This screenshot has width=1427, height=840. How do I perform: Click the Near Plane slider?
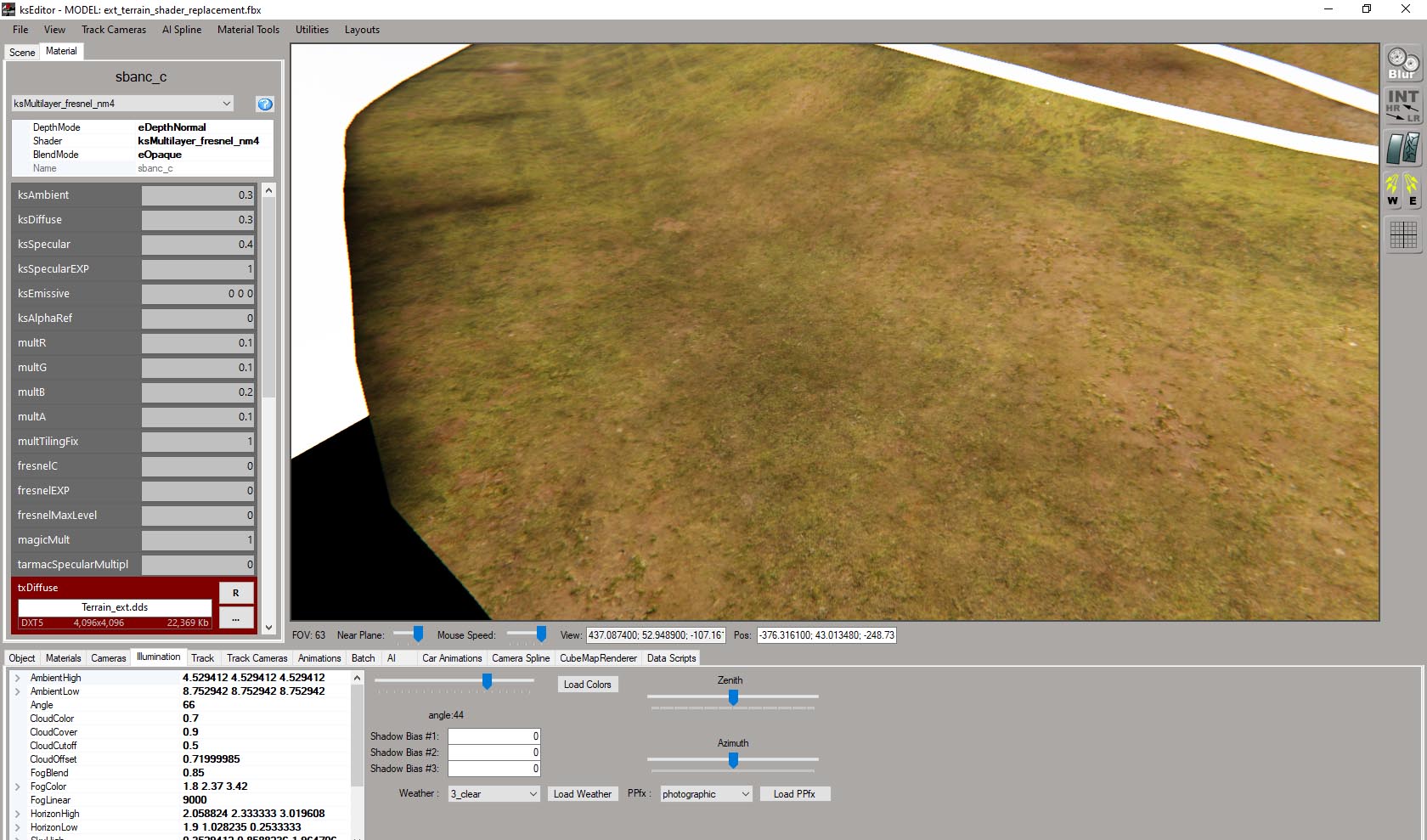[x=409, y=634]
